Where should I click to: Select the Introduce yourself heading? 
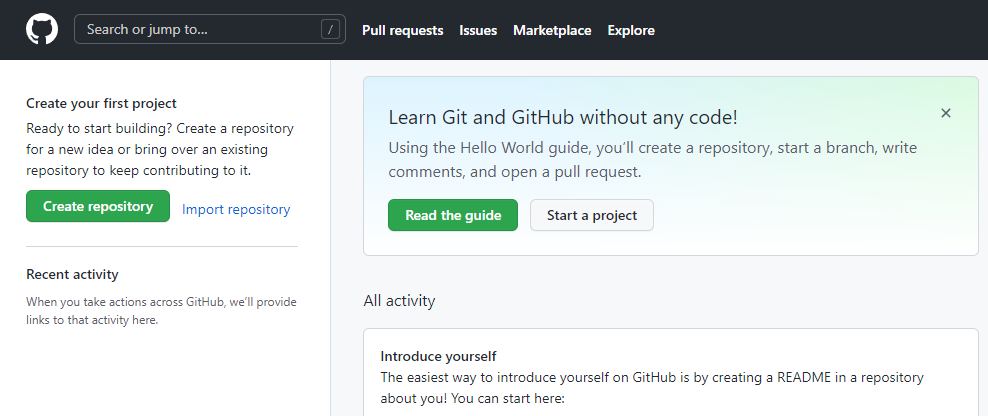click(439, 356)
